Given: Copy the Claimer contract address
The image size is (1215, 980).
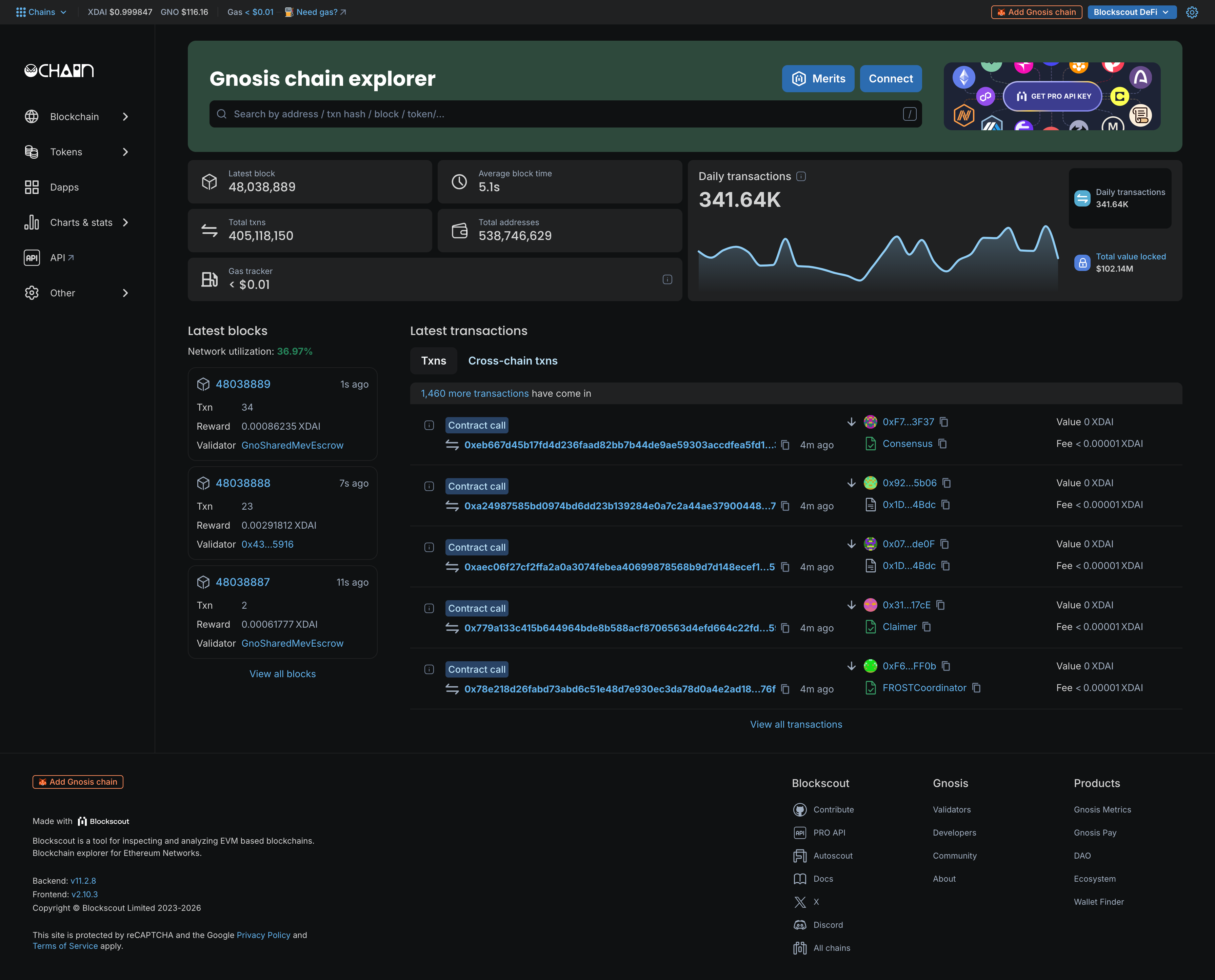Looking at the screenshot, I should [927, 627].
